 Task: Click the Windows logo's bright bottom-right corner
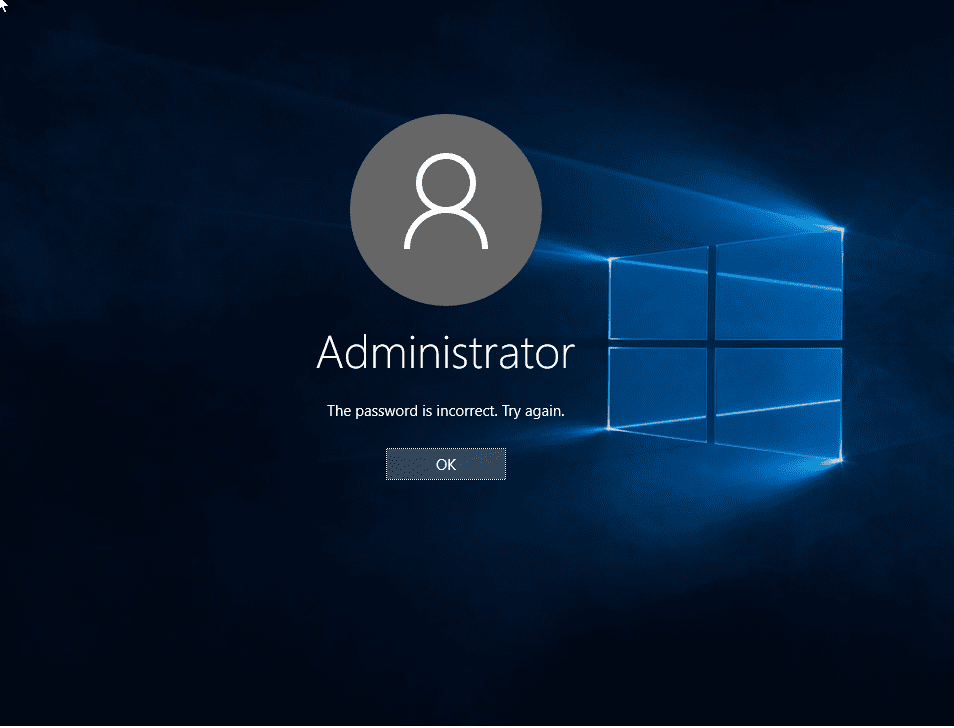(x=840, y=460)
